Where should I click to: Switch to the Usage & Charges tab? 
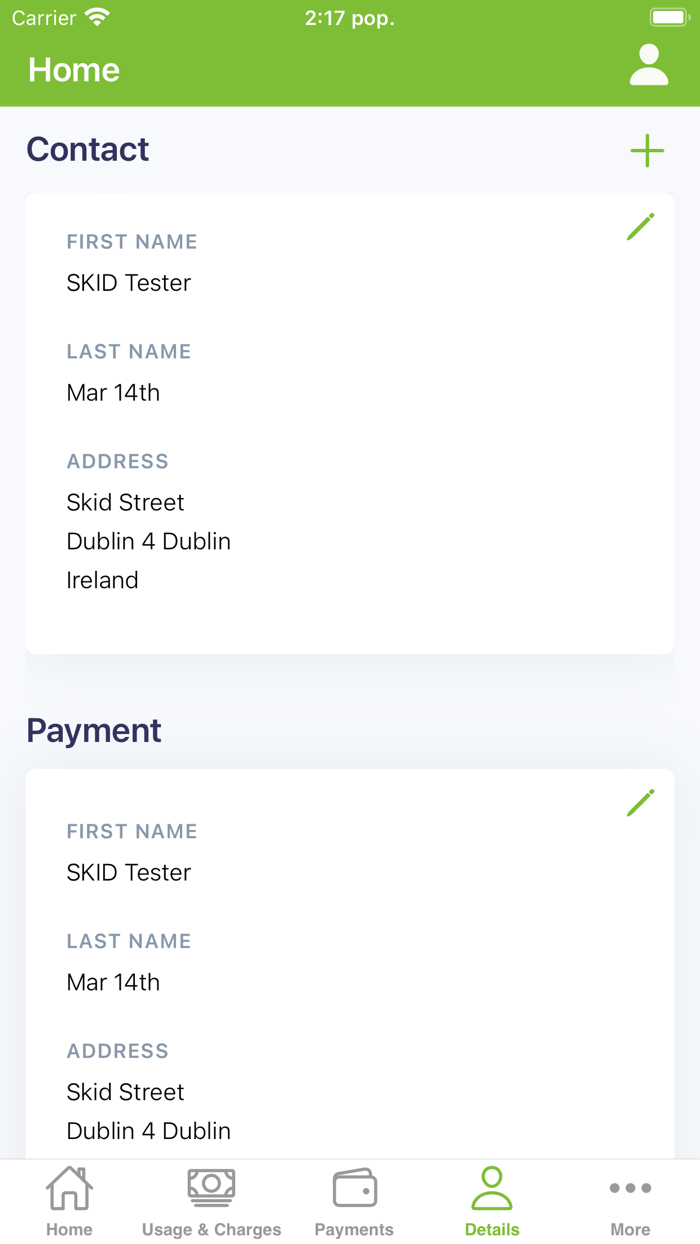pyautogui.click(x=211, y=1229)
